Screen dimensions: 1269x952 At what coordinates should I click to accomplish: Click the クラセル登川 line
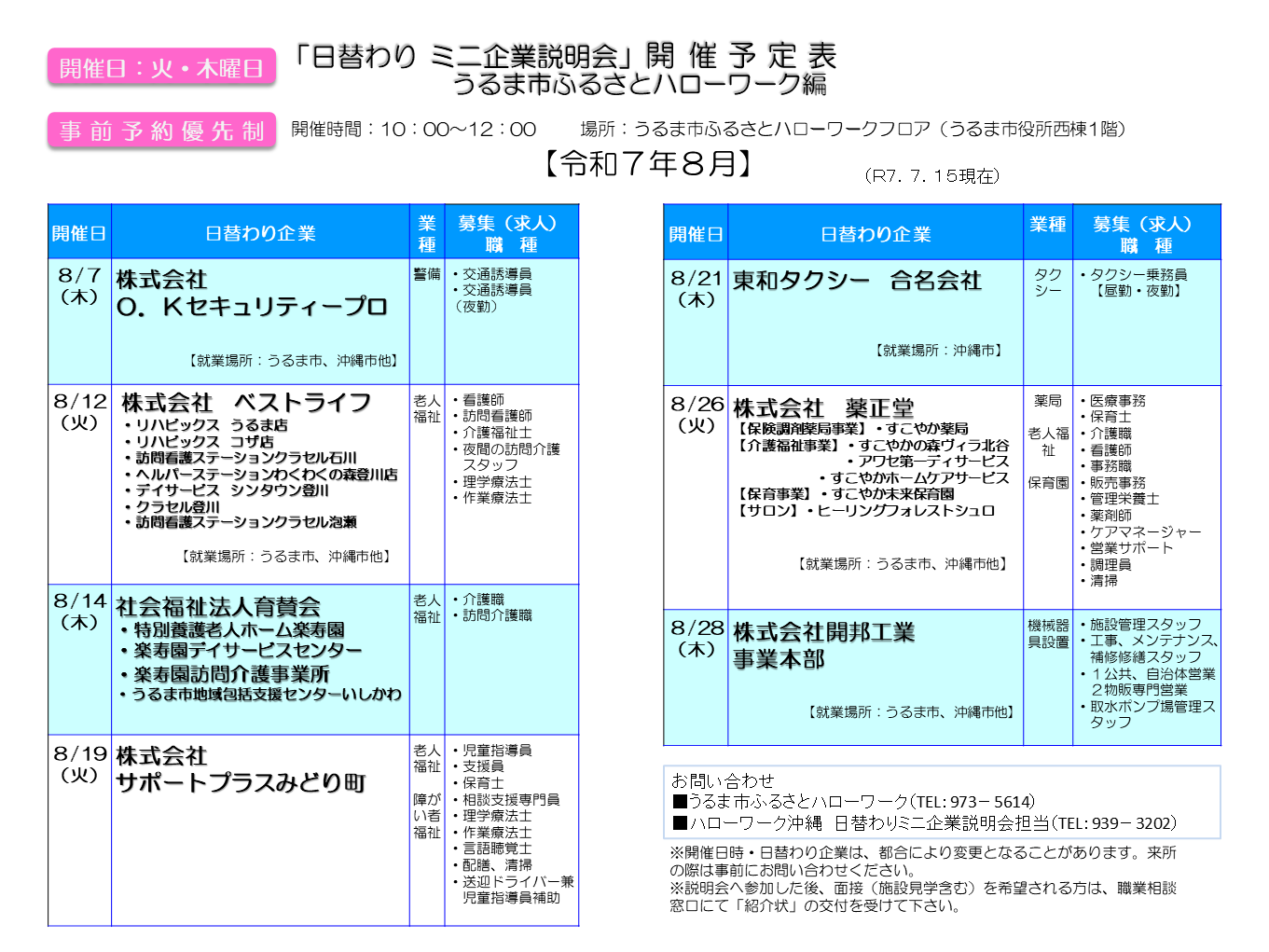[172, 507]
